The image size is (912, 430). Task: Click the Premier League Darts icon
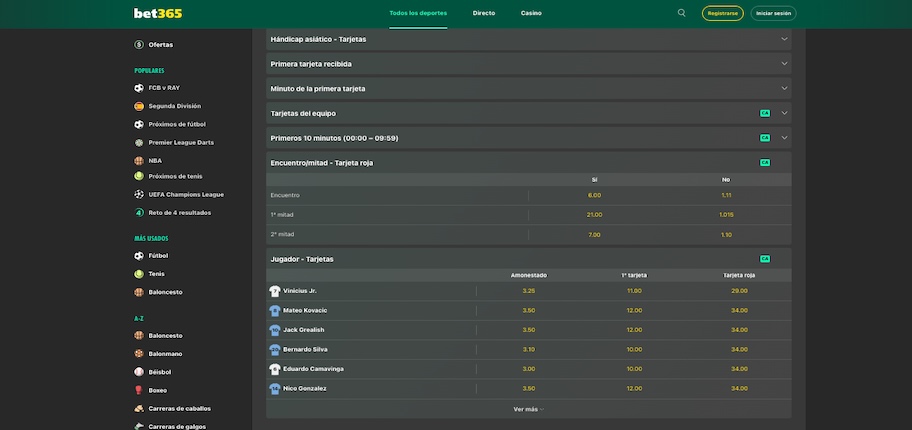[139, 143]
